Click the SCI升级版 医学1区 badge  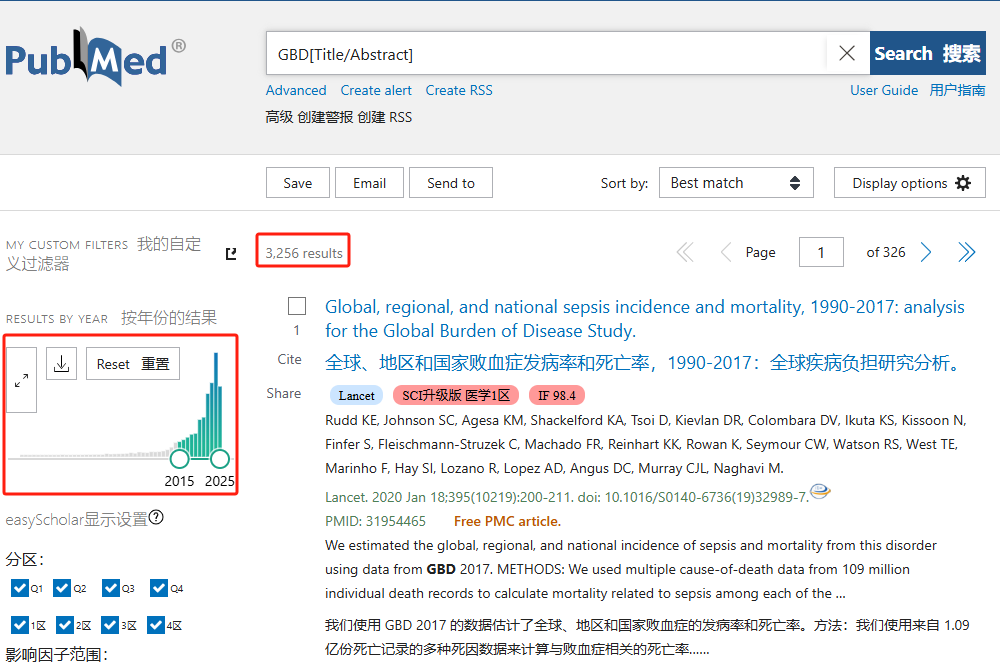(x=456, y=395)
